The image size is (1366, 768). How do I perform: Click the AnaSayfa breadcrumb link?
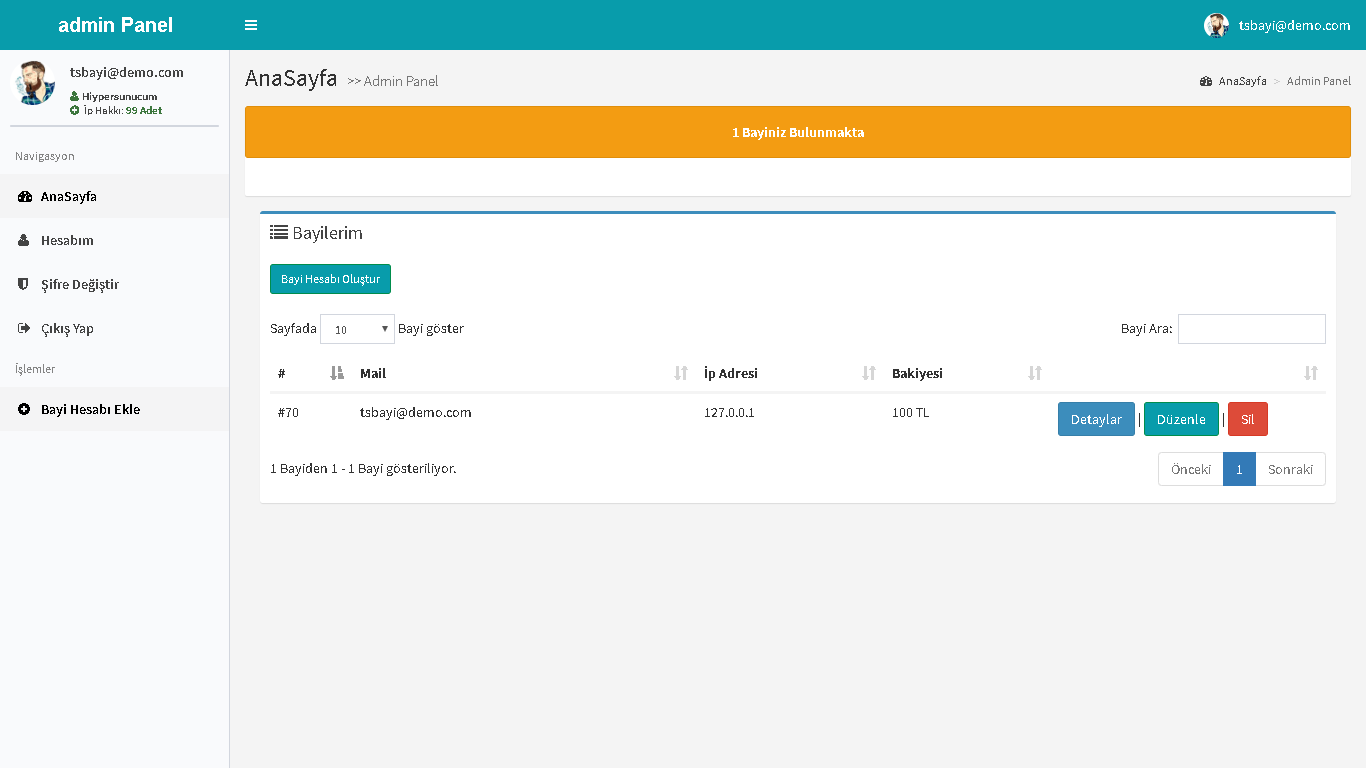point(1242,81)
